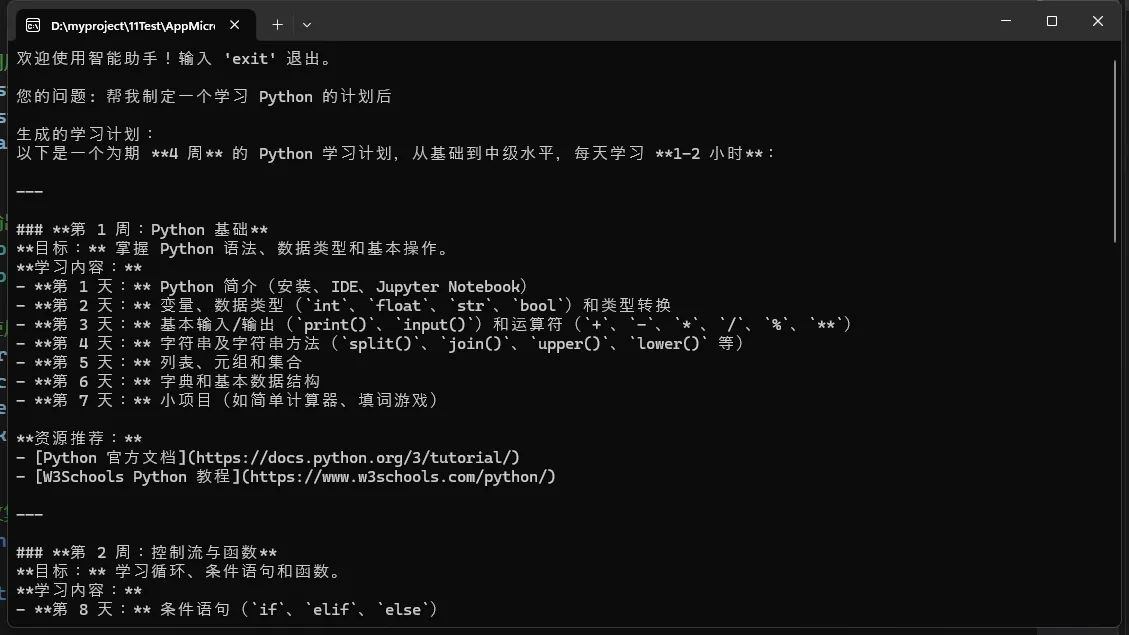Click the terminal icon on the active tab
This screenshot has width=1129, height=635.
[x=33, y=25]
